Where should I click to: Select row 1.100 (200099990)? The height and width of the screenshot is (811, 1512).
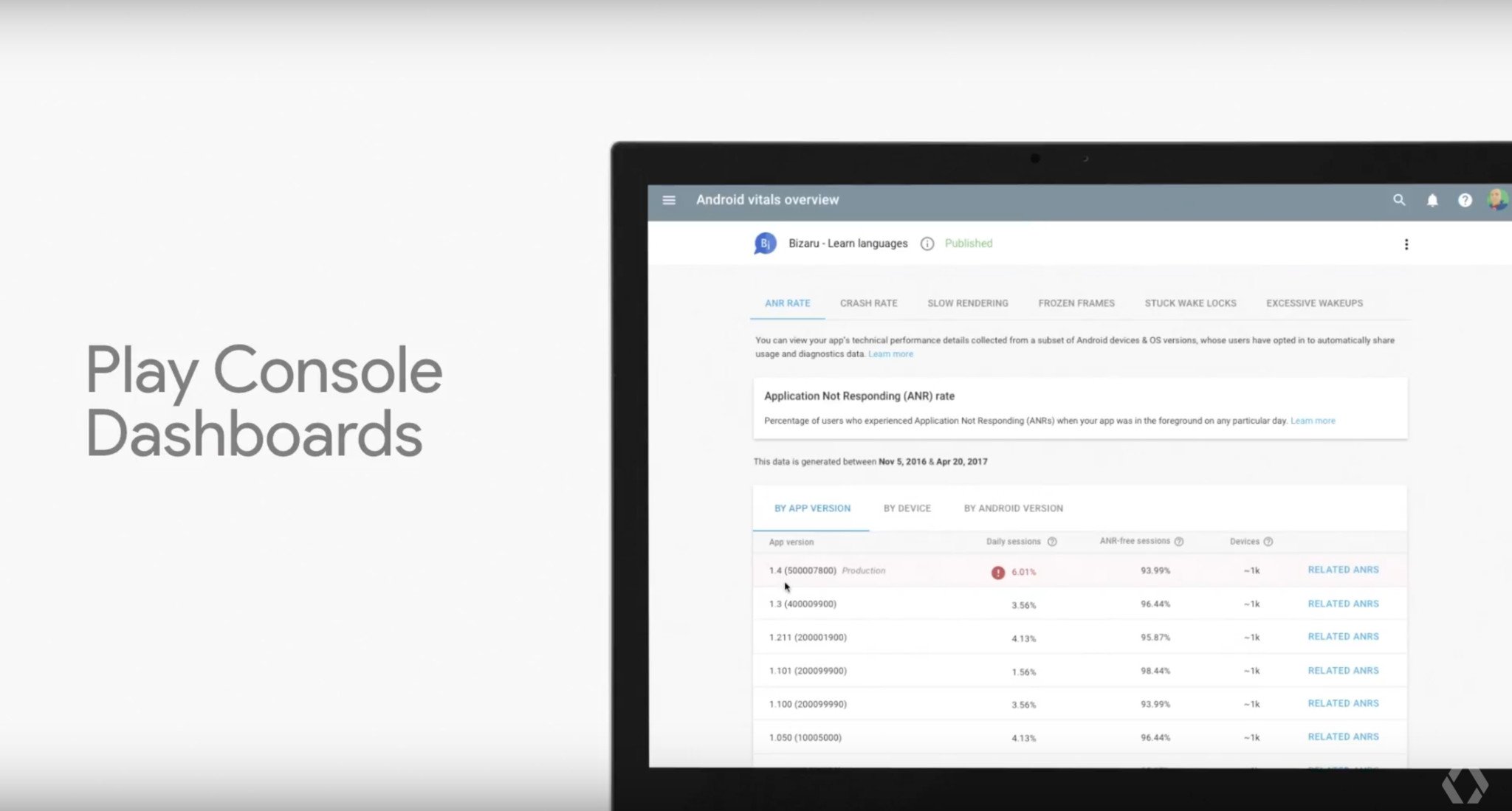tap(1080, 704)
